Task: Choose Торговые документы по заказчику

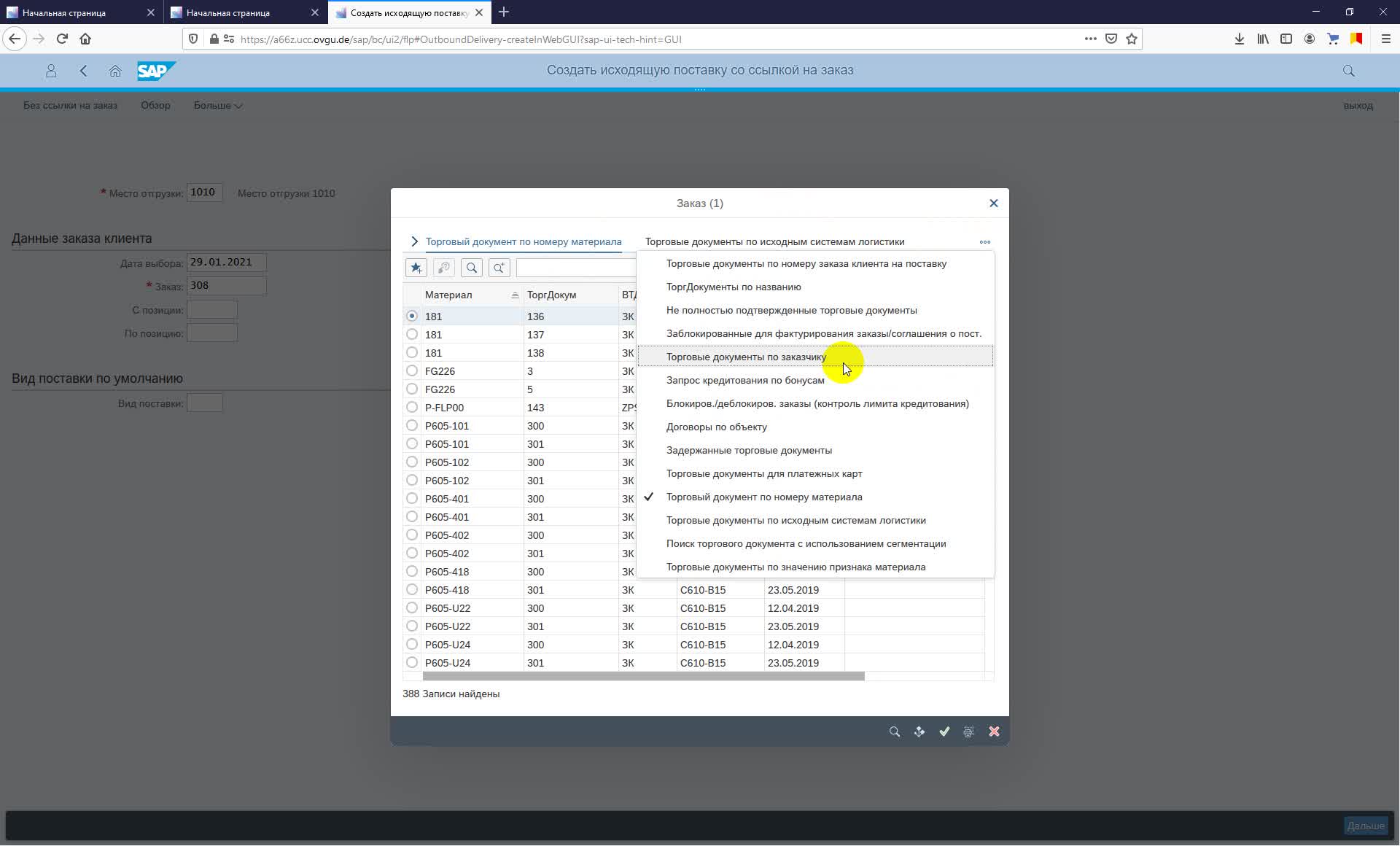Action: [815, 357]
